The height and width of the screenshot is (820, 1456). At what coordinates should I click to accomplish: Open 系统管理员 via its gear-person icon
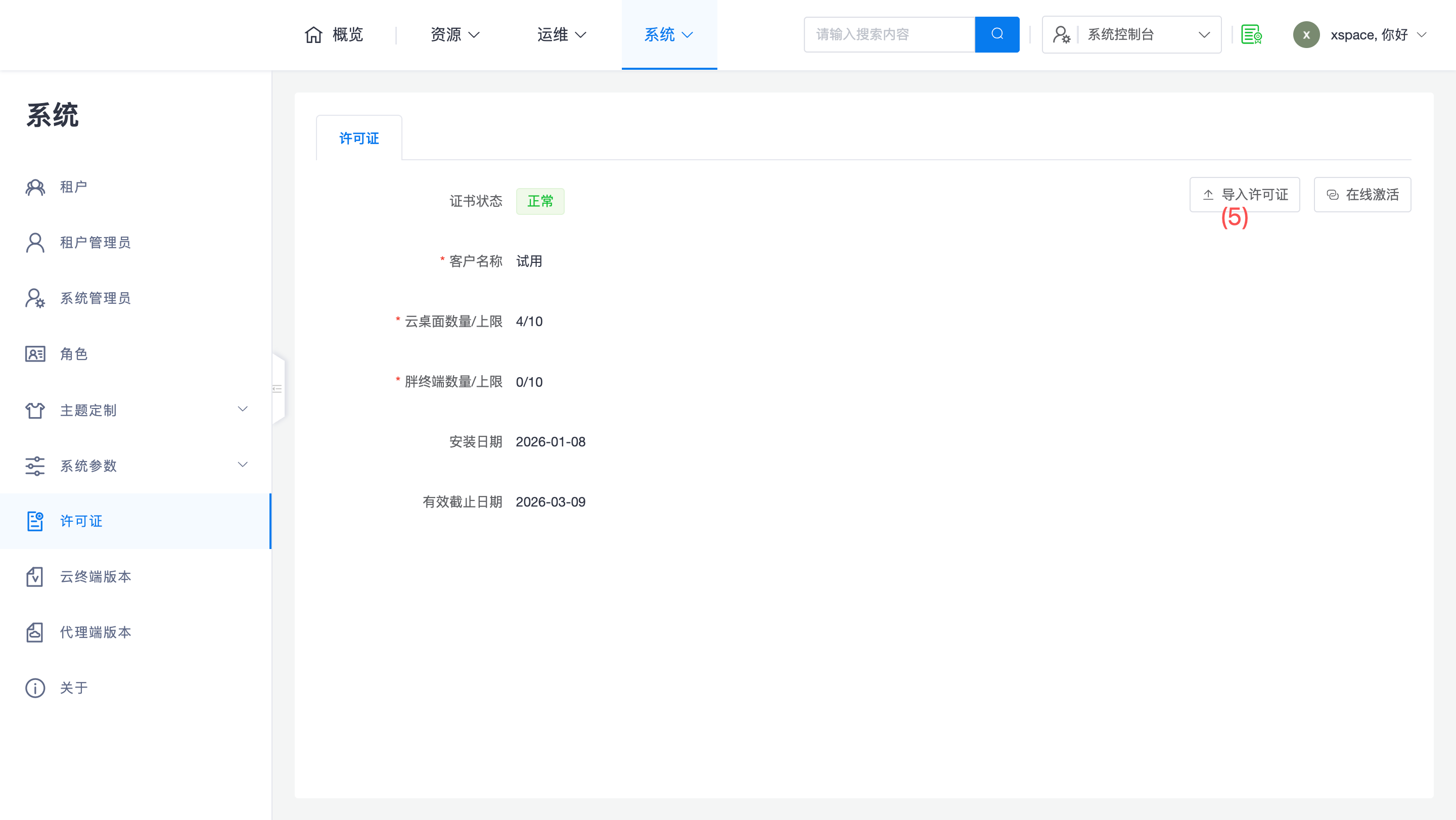tap(35, 298)
